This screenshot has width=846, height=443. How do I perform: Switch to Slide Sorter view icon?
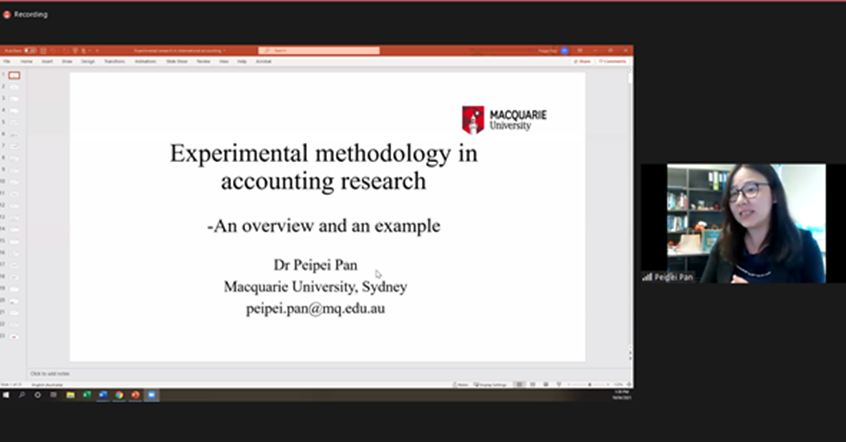click(x=532, y=384)
